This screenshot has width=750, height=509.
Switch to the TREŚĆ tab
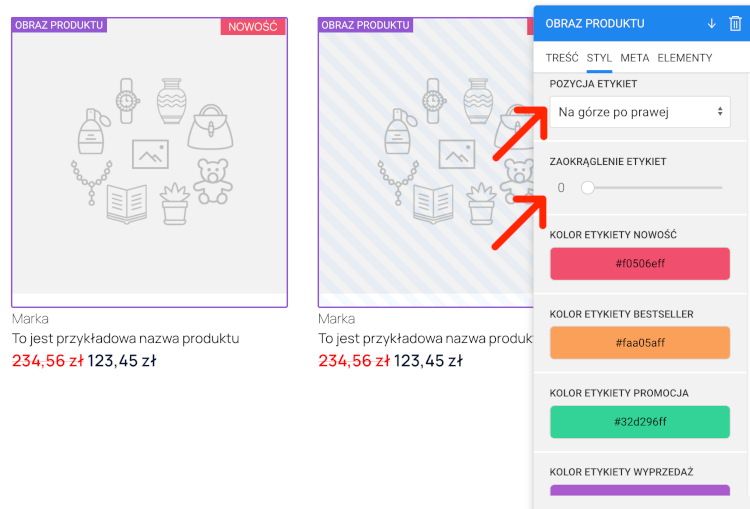[560, 58]
